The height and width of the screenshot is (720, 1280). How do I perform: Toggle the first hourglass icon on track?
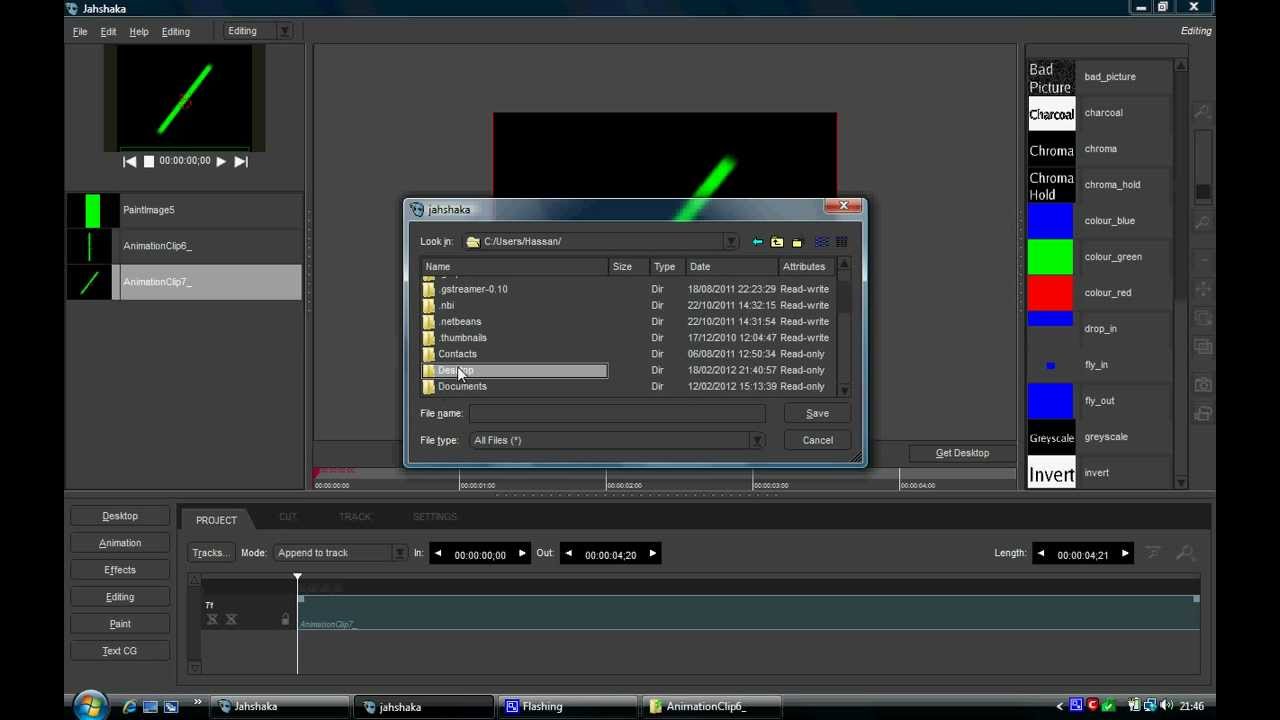pos(212,619)
